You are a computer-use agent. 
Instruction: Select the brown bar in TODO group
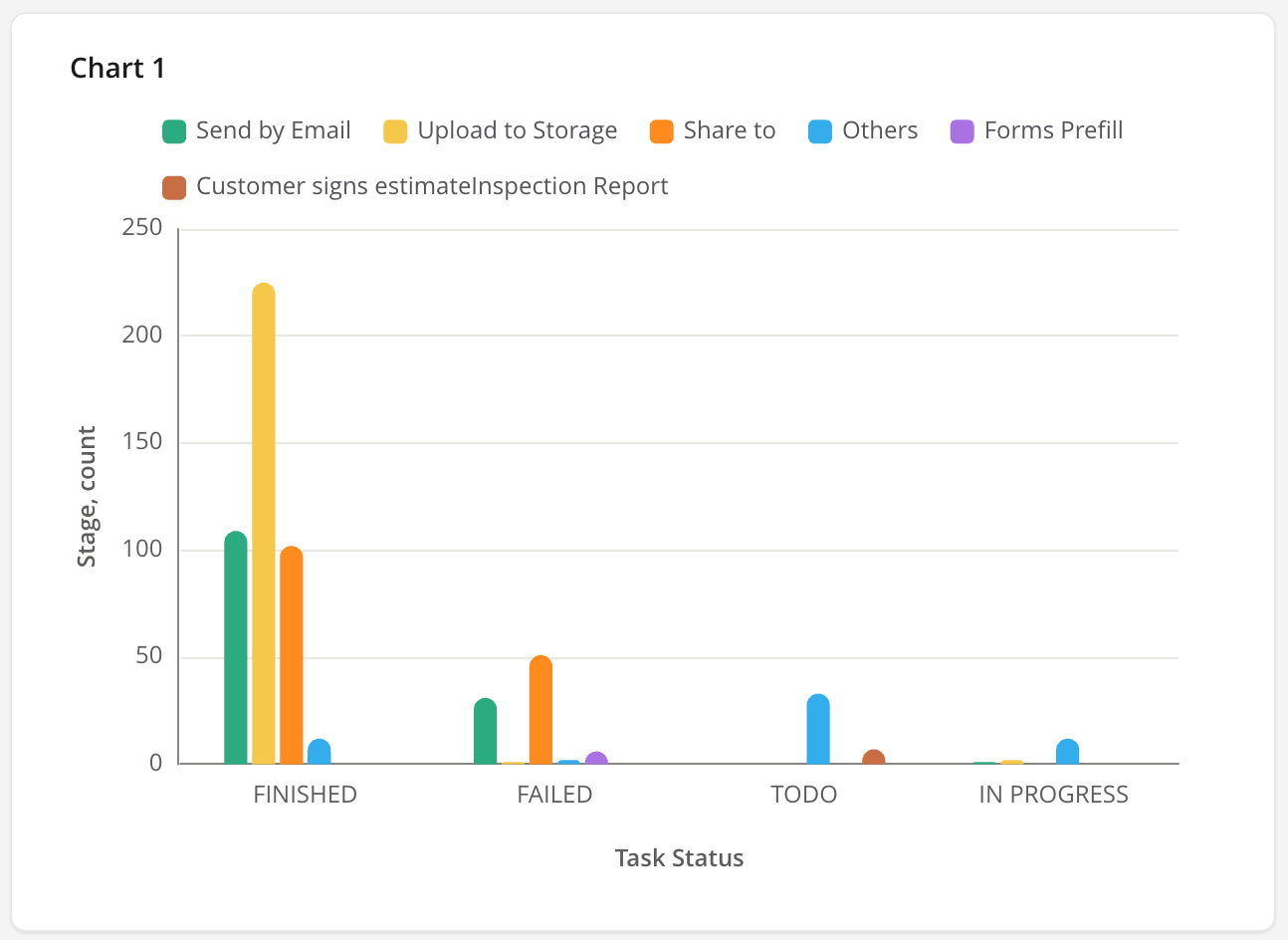click(874, 758)
